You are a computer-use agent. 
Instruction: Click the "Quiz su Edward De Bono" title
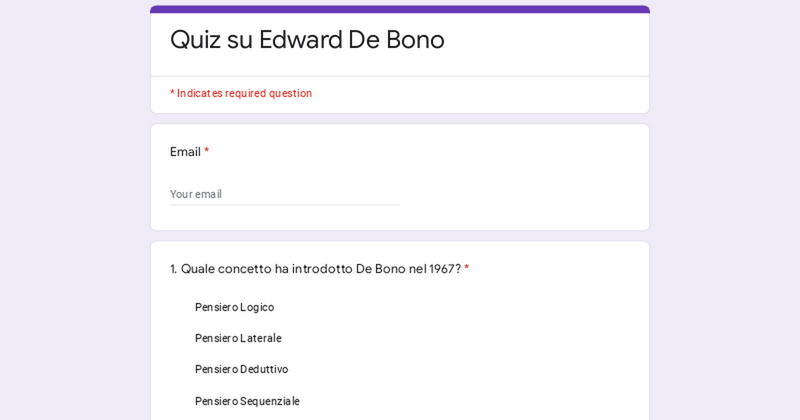(307, 40)
